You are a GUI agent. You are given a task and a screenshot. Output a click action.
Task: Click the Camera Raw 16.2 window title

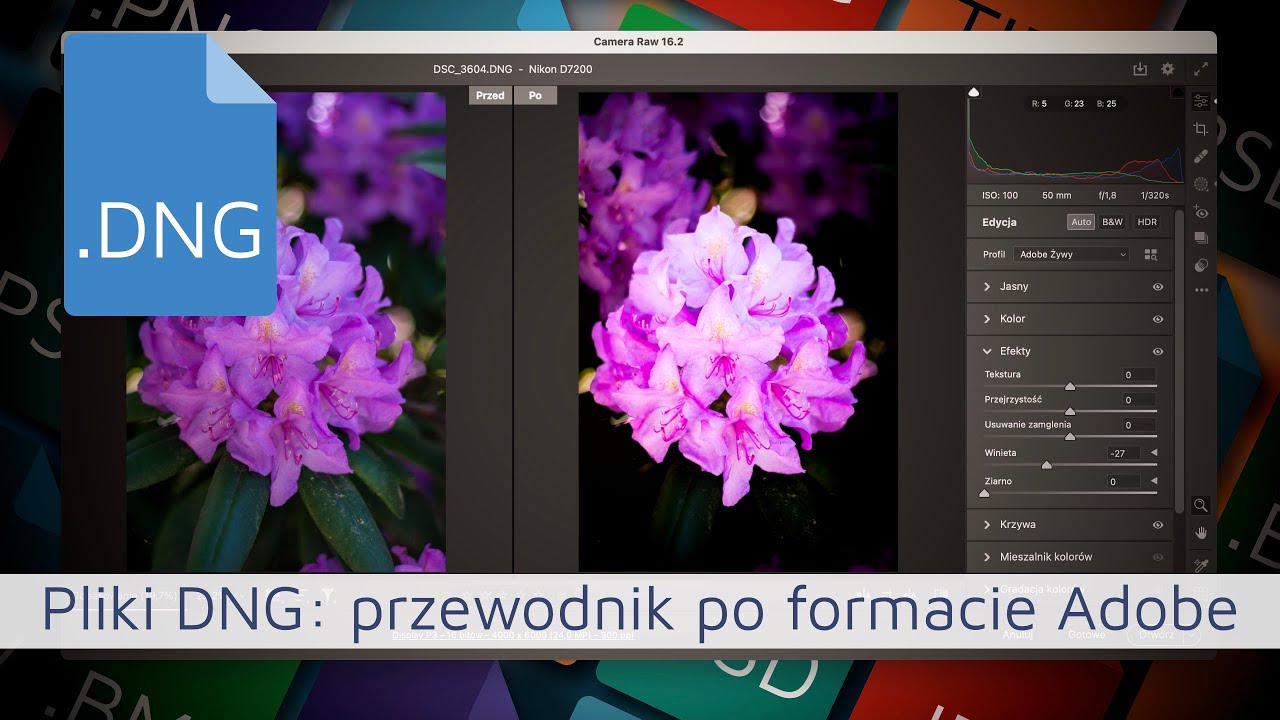pos(638,42)
